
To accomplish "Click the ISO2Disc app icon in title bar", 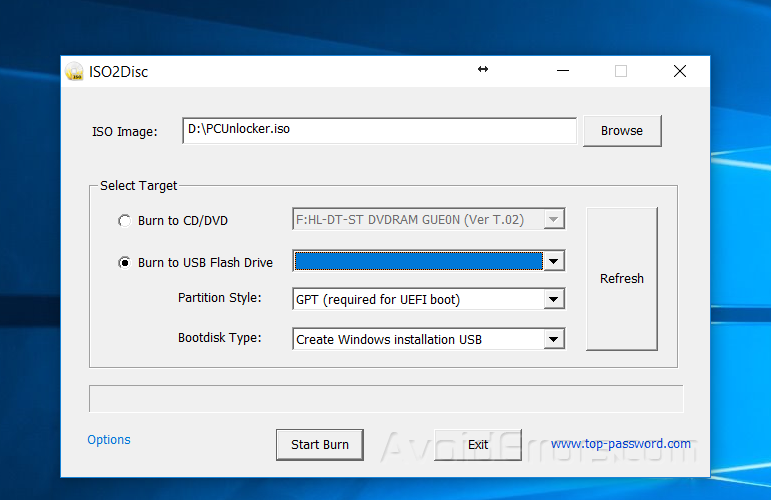I will click(x=74, y=71).
